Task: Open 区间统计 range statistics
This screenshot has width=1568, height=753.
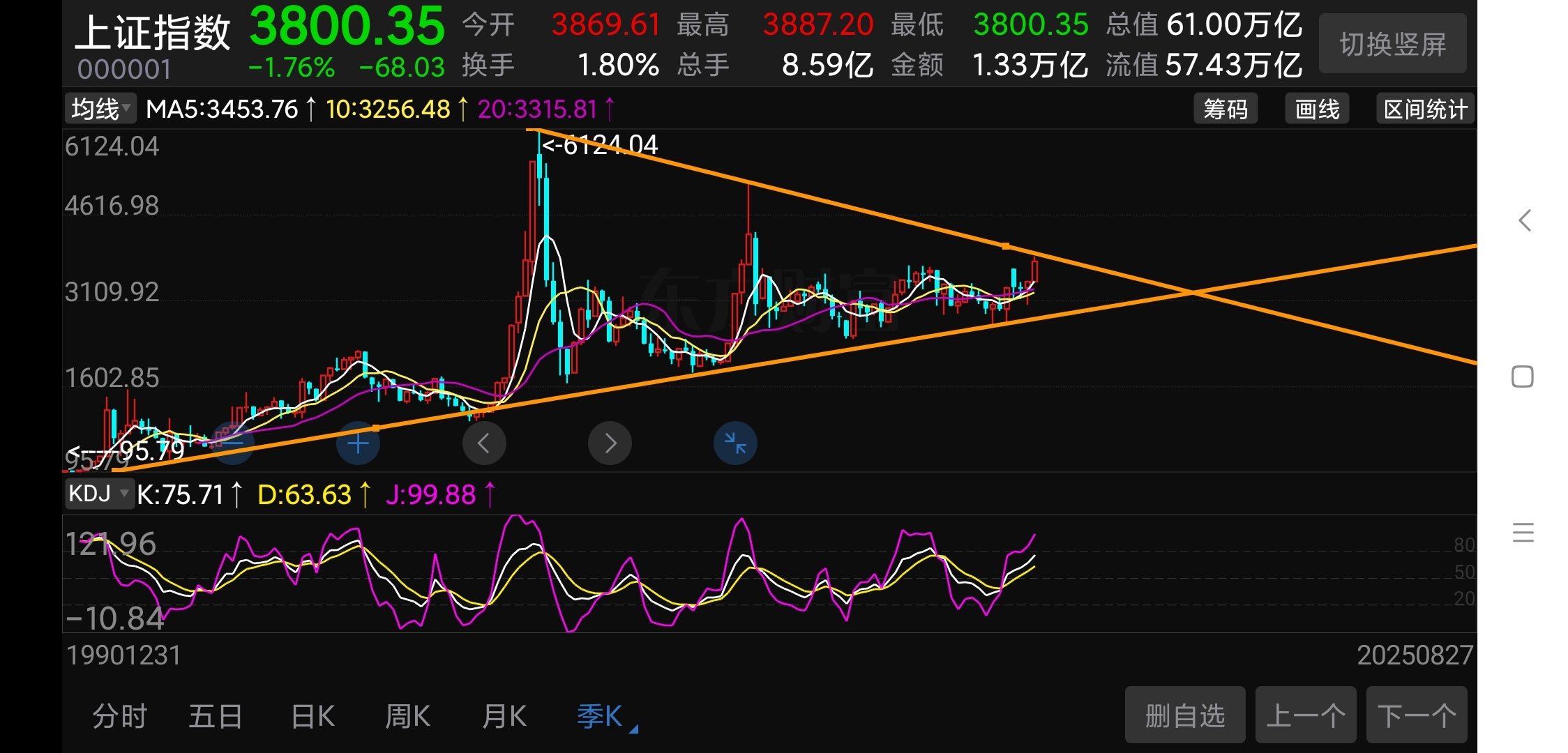Action: point(1425,109)
